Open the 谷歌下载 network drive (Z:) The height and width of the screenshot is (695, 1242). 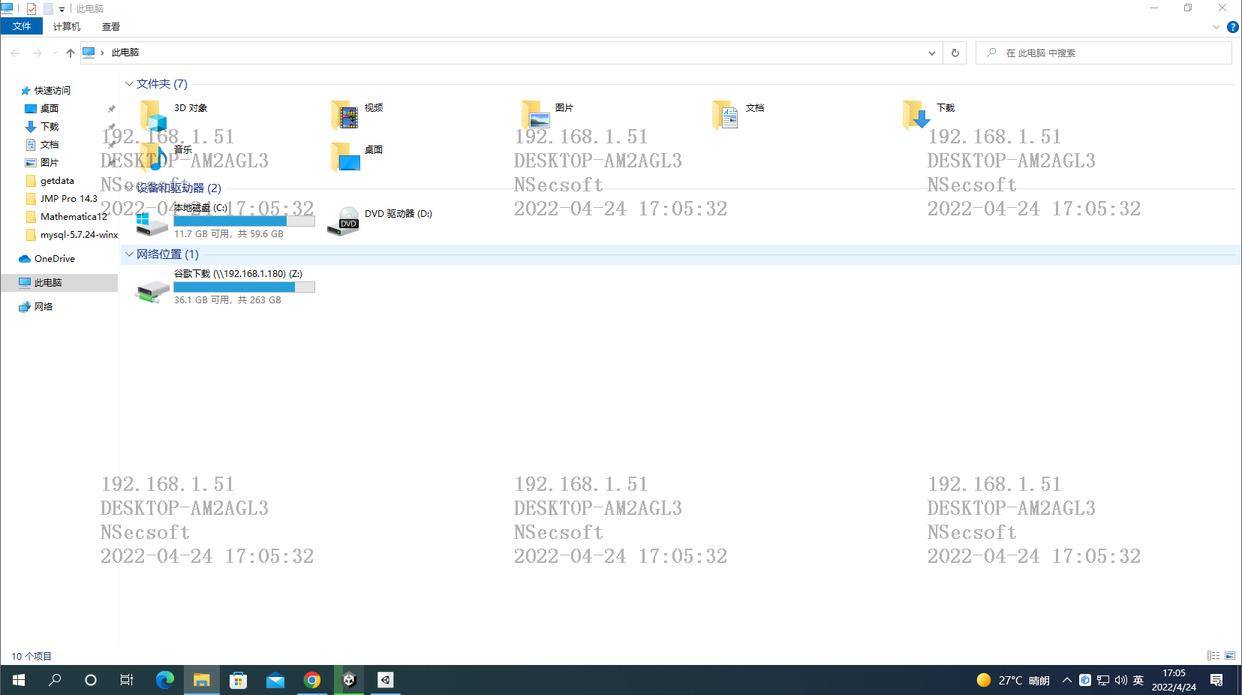(153, 288)
